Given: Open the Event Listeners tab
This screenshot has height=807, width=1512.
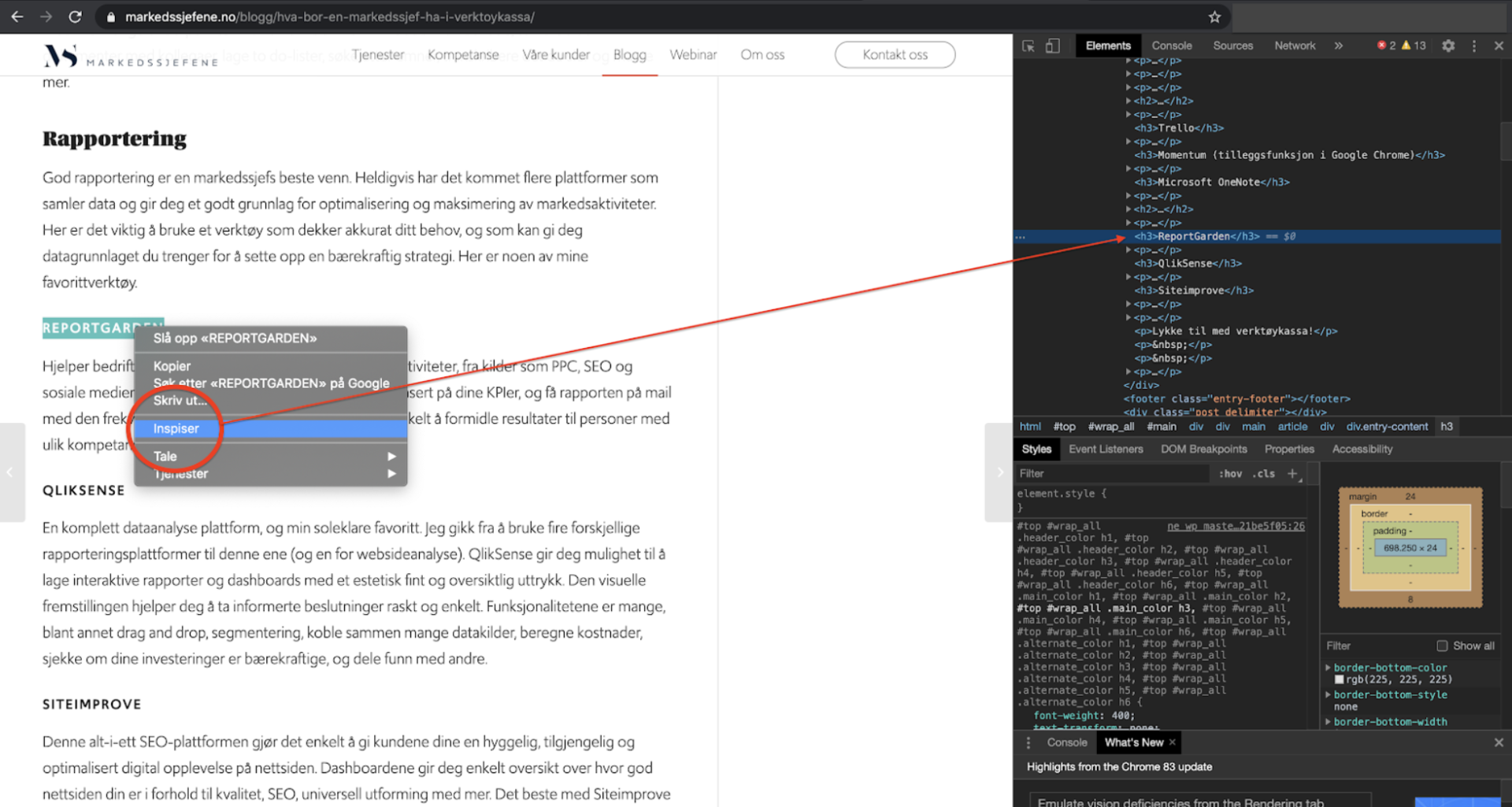Looking at the screenshot, I should (x=1106, y=449).
